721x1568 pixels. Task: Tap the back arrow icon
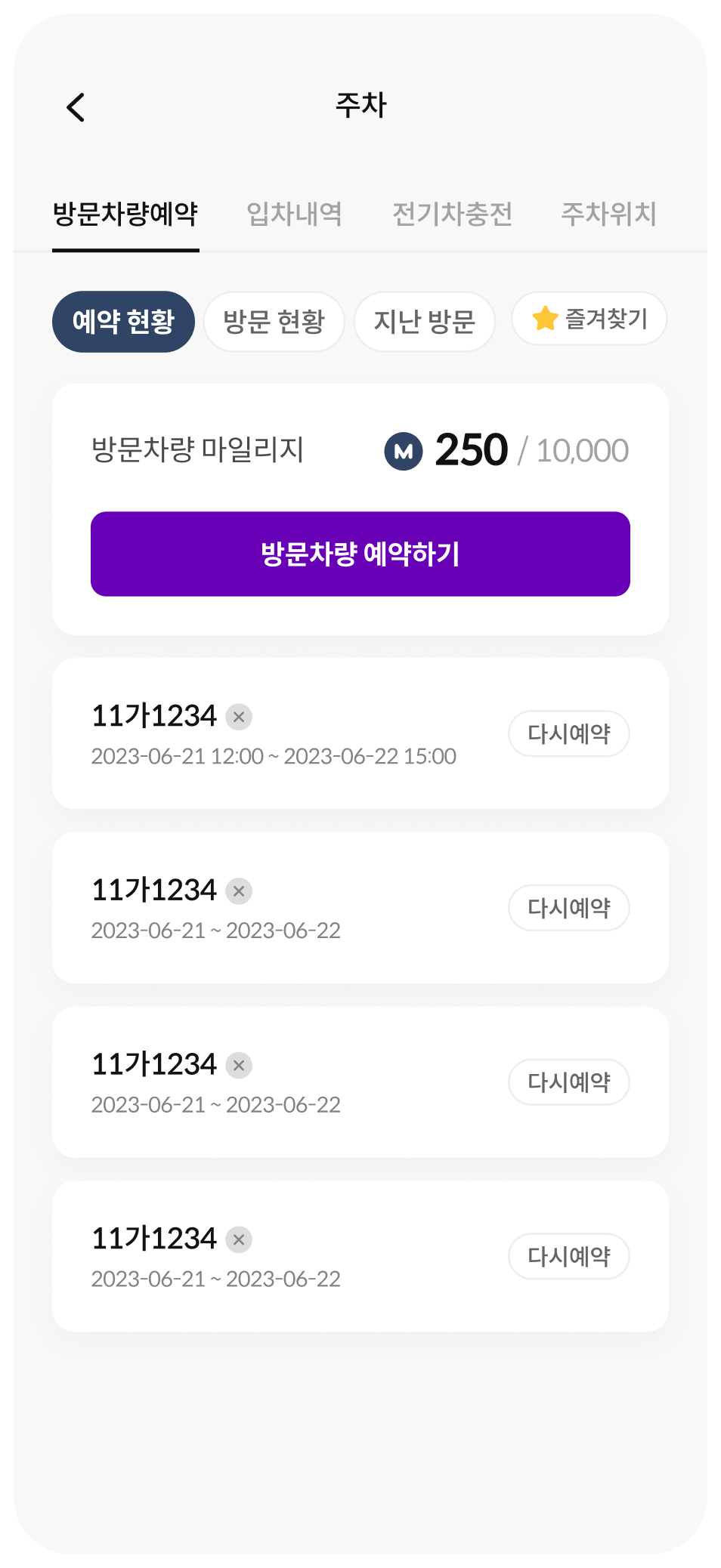coord(76,107)
